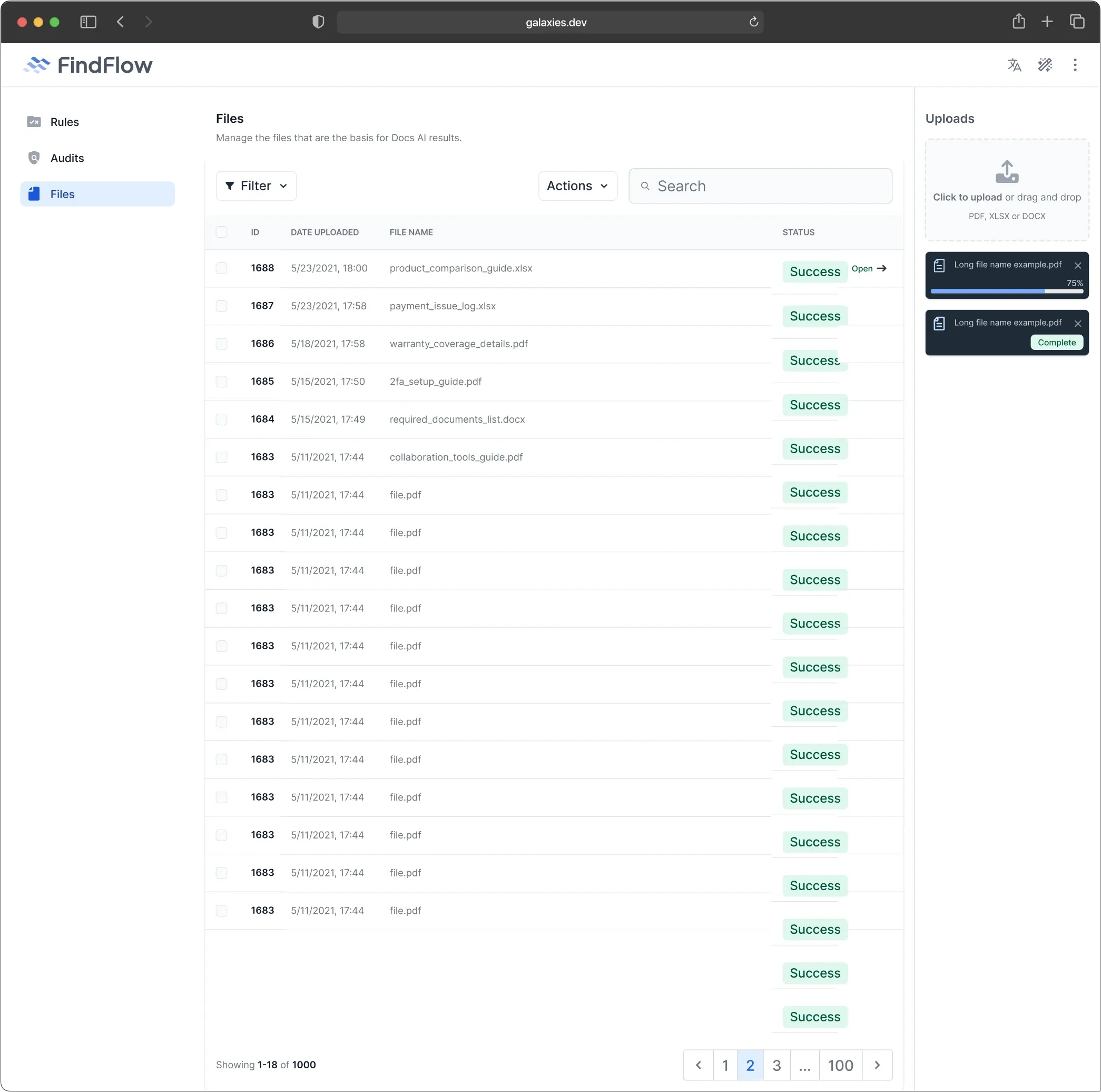Click the upload tray icon
The width and height of the screenshot is (1101, 1092).
click(1006, 171)
